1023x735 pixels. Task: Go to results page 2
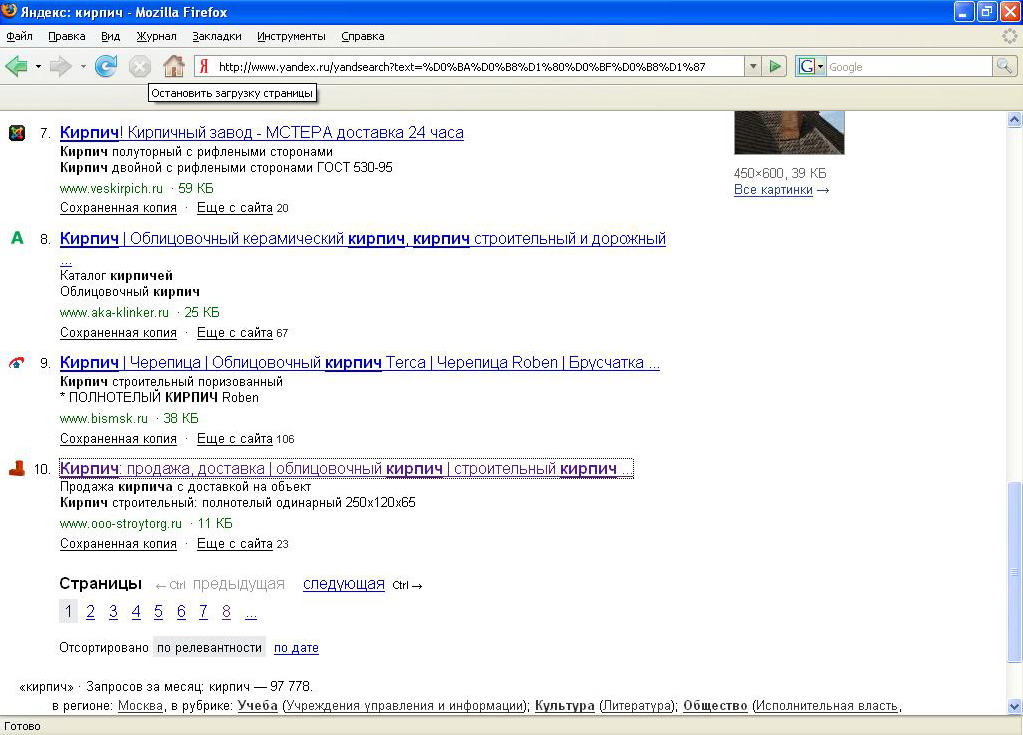[x=91, y=612]
